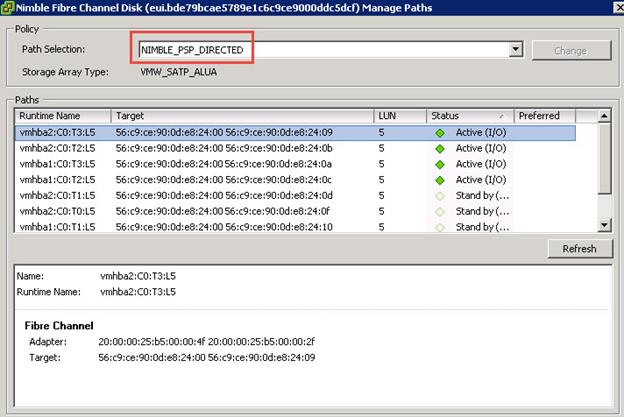Viewport: 624px width, 417px height.
Task: Select path row vmhba2:C0:T1:L5
Action: coord(295,195)
